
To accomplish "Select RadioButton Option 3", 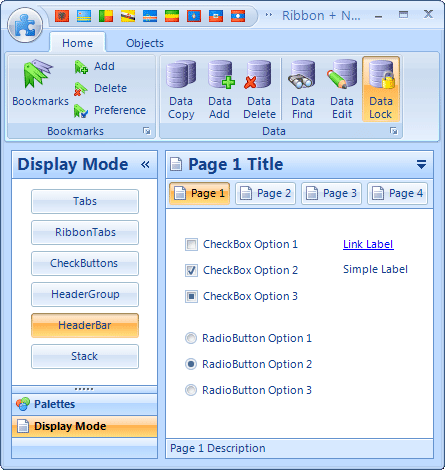I will 191,390.
